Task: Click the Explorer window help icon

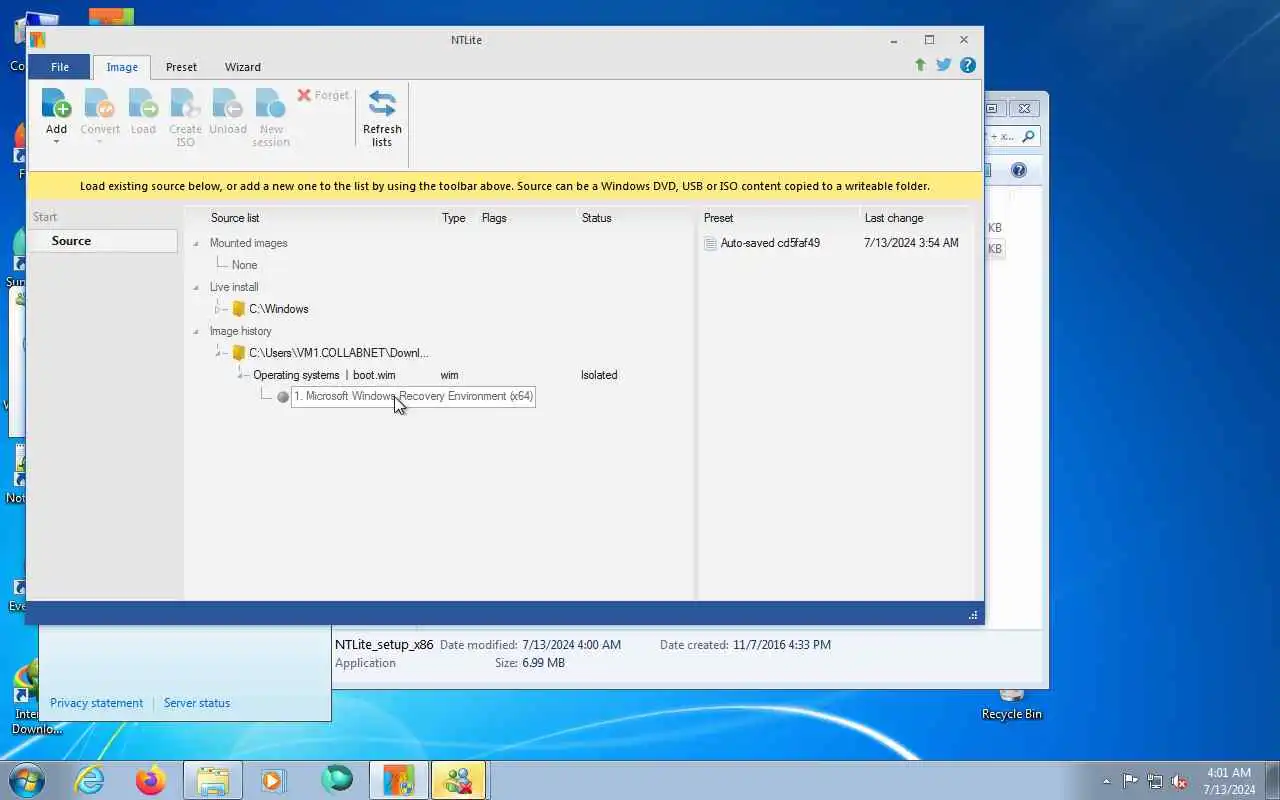Action: point(1019,170)
